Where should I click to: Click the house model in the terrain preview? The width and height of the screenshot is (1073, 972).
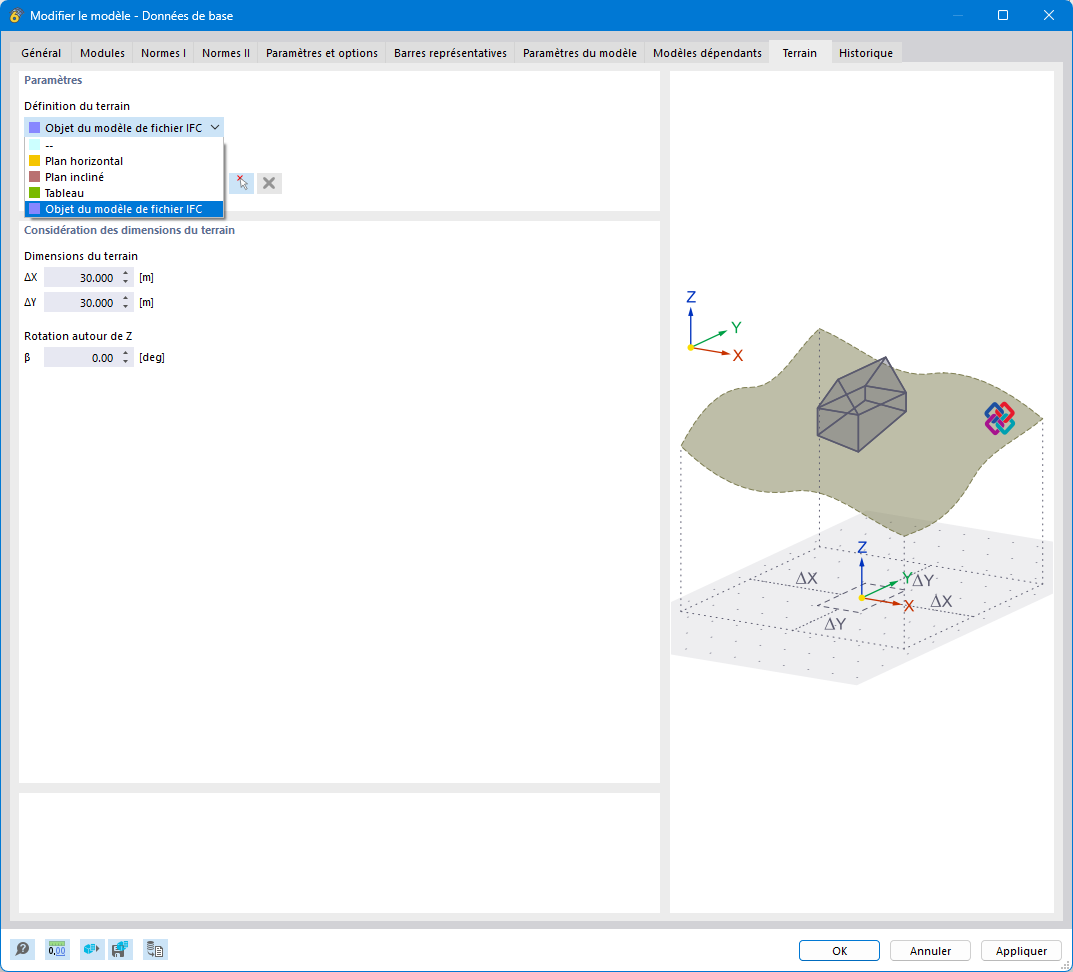(862, 405)
